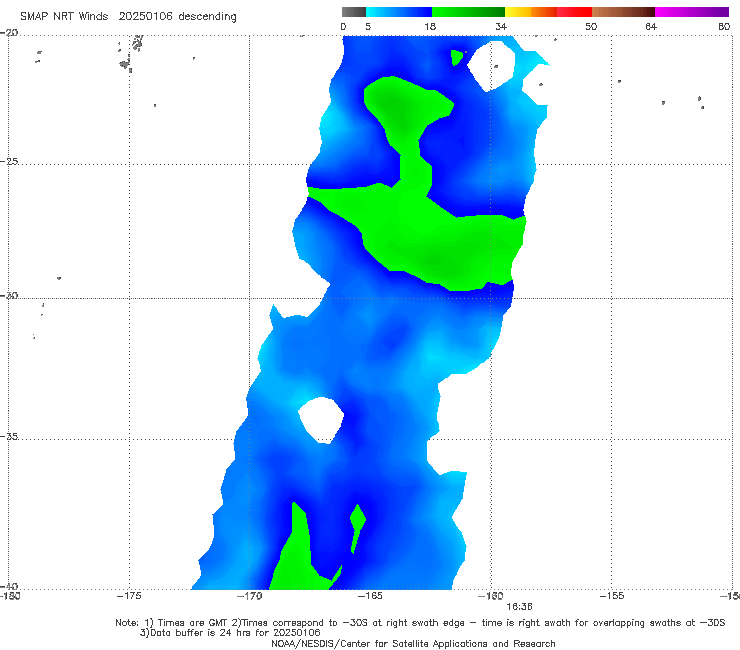Click the latitude axis label "-25"

[x=9, y=161]
